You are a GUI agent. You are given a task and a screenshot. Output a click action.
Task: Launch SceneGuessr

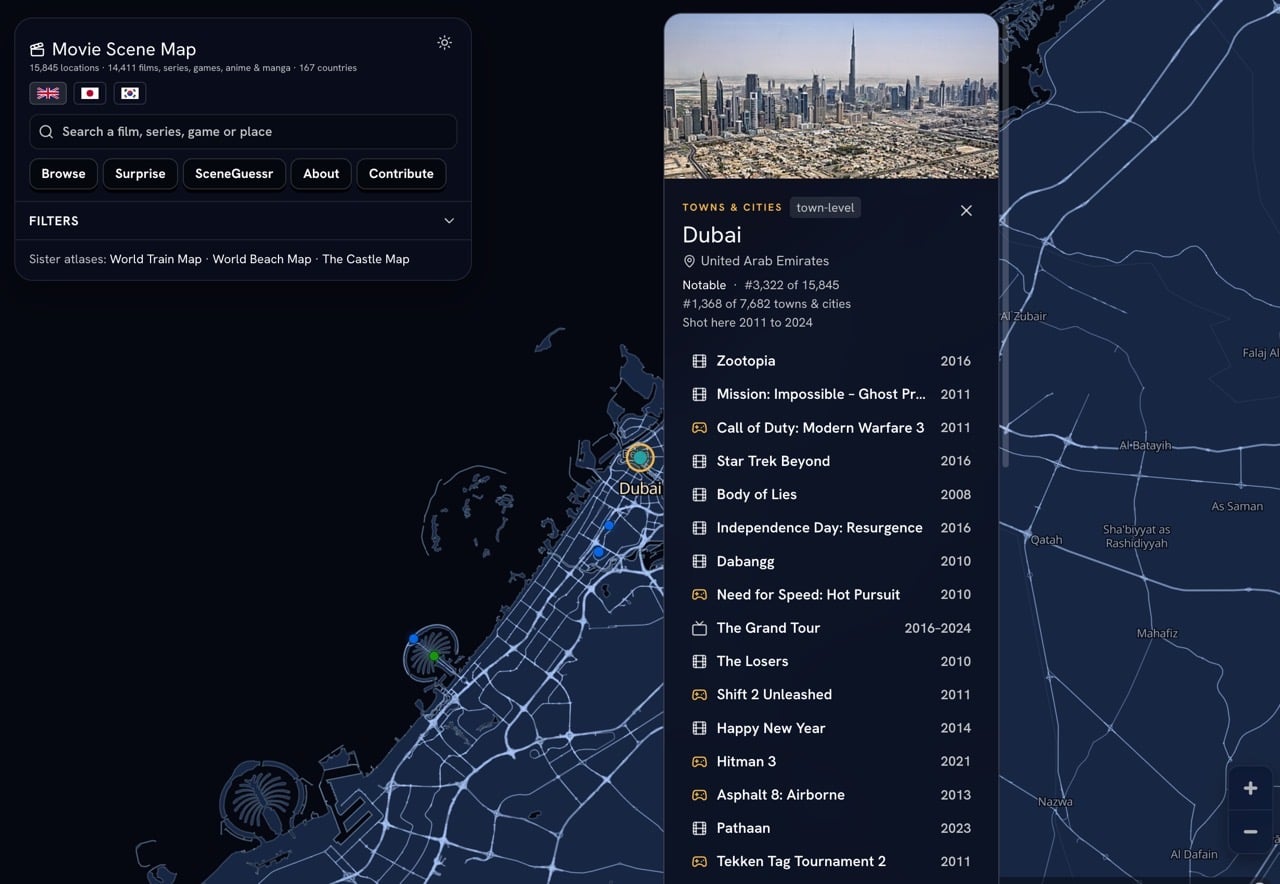tap(234, 174)
